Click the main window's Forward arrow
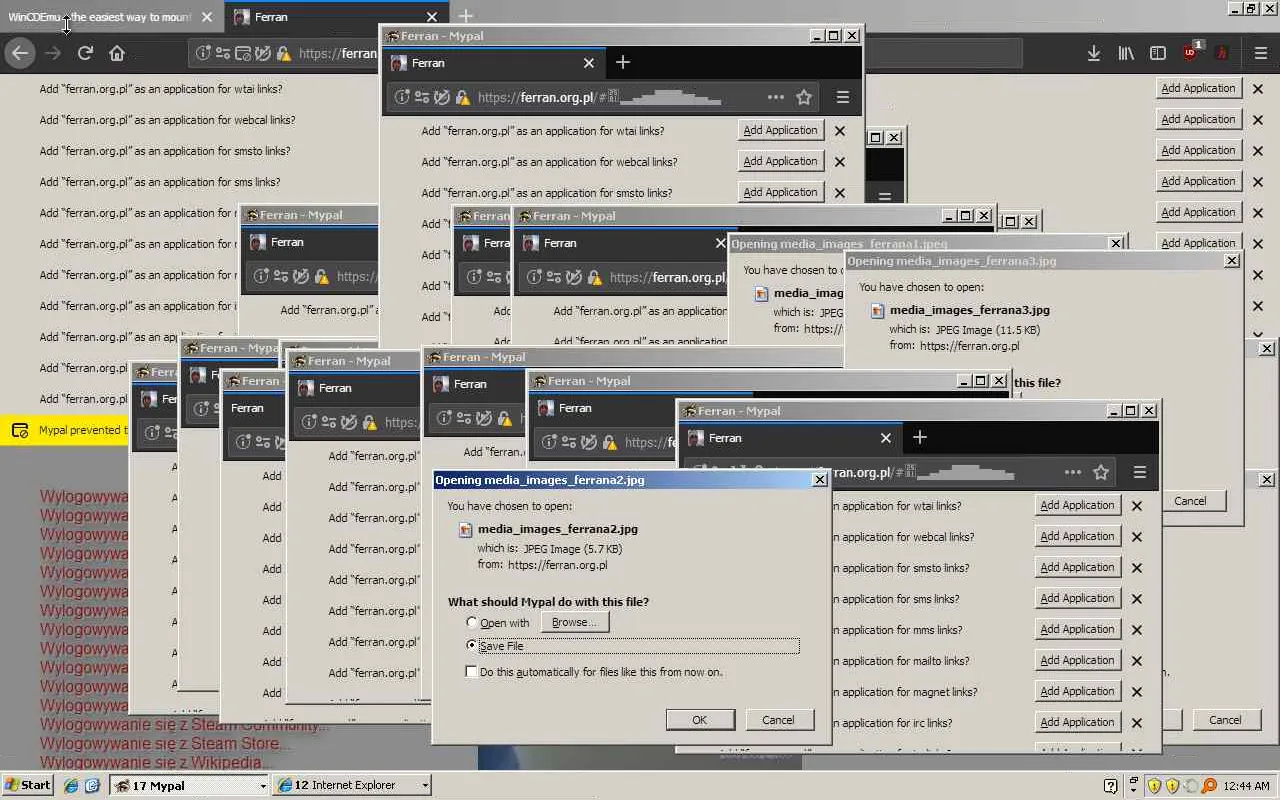Image resolution: width=1280 pixels, height=800 pixels. coord(53,53)
